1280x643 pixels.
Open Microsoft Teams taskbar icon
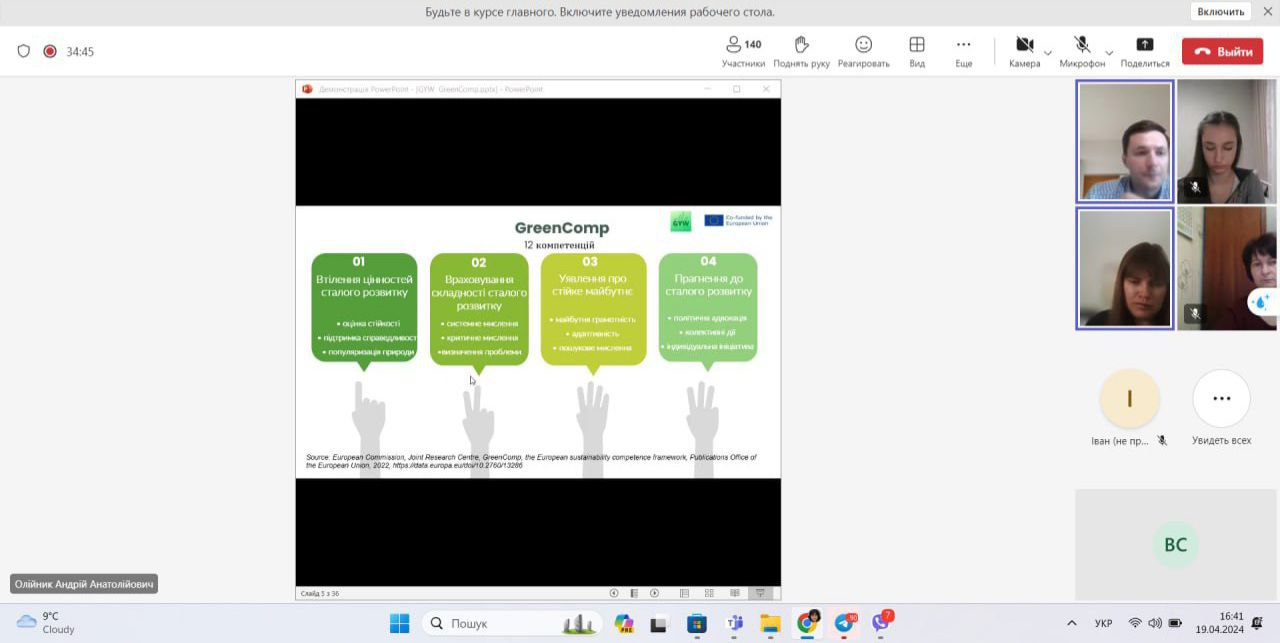[x=734, y=623]
